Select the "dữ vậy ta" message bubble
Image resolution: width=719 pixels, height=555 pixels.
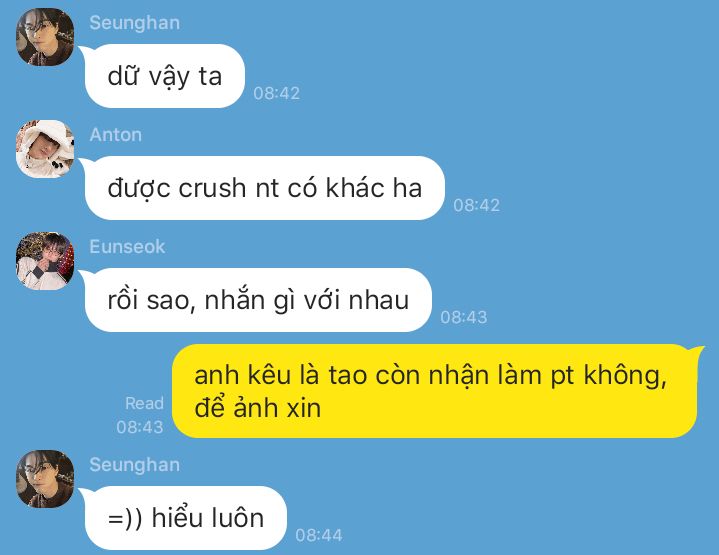pyautogui.click(x=165, y=76)
